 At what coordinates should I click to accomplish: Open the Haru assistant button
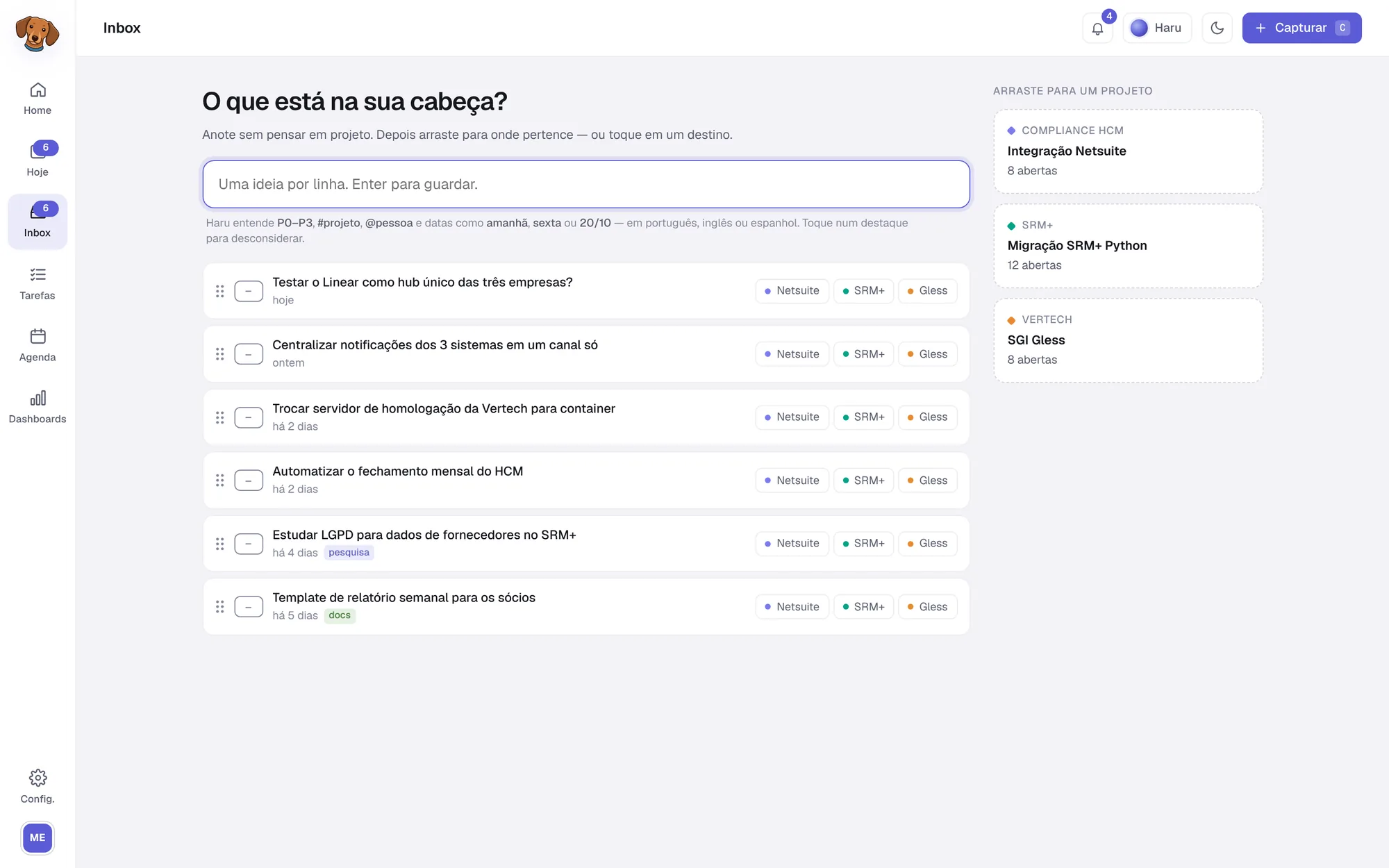1156,28
